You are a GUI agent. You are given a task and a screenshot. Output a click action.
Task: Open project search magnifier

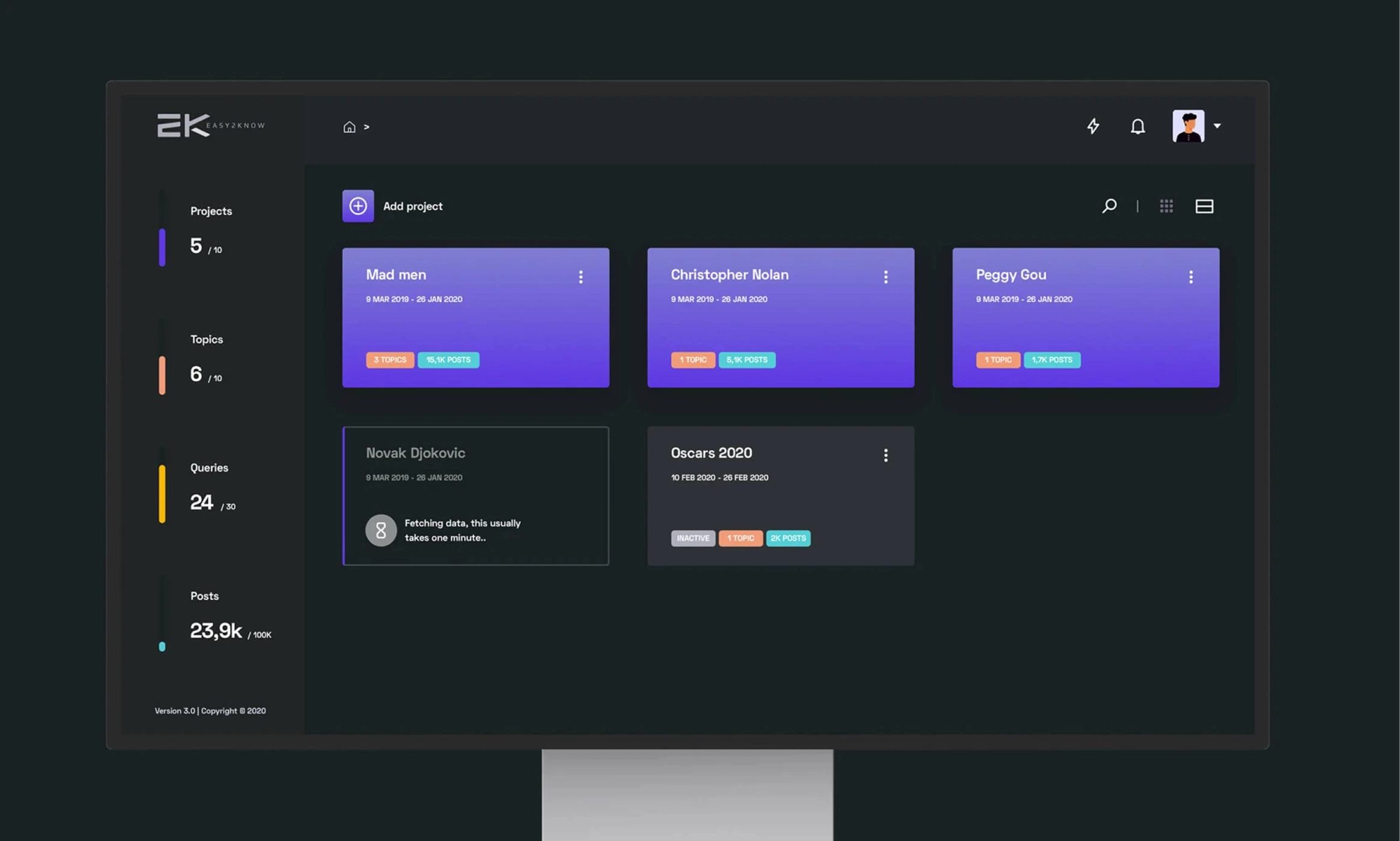click(x=1109, y=206)
